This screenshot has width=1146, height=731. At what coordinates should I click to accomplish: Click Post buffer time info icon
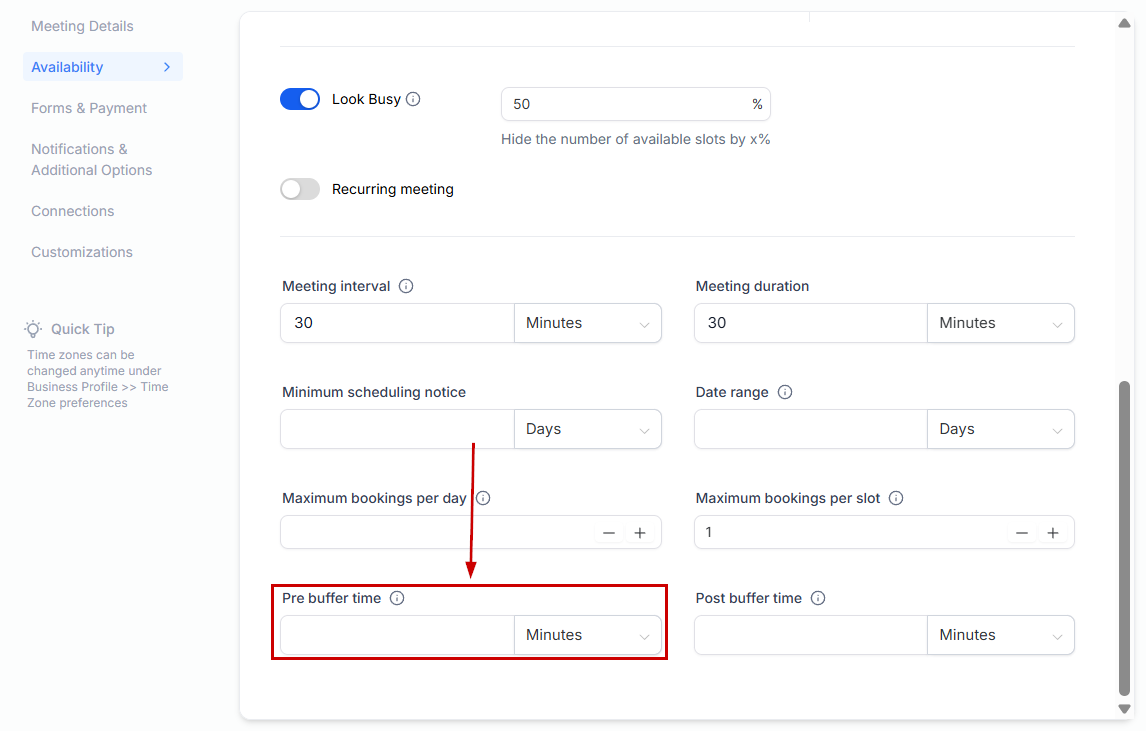(x=818, y=598)
